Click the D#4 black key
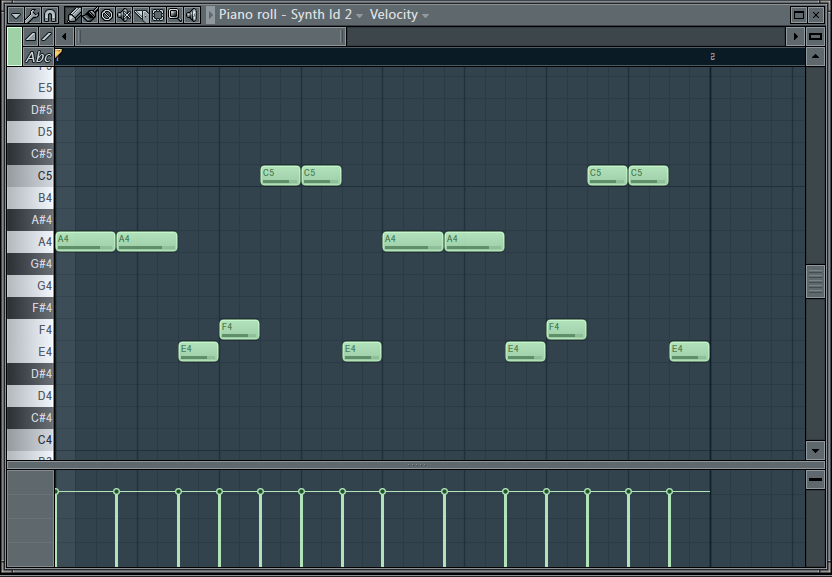Screen dimensions: 832x577 (30, 374)
